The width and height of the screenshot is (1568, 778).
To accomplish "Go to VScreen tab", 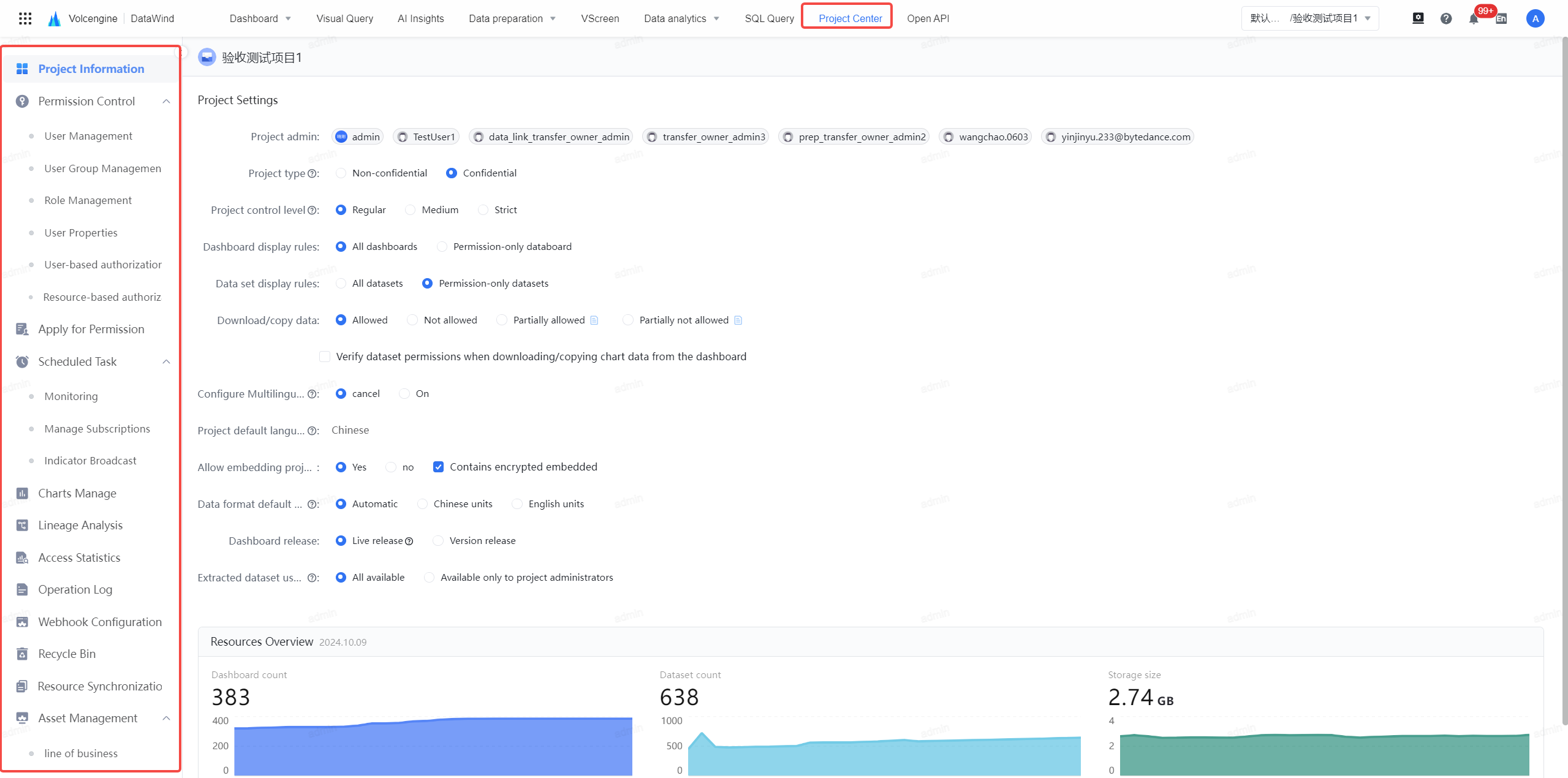I will (600, 18).
